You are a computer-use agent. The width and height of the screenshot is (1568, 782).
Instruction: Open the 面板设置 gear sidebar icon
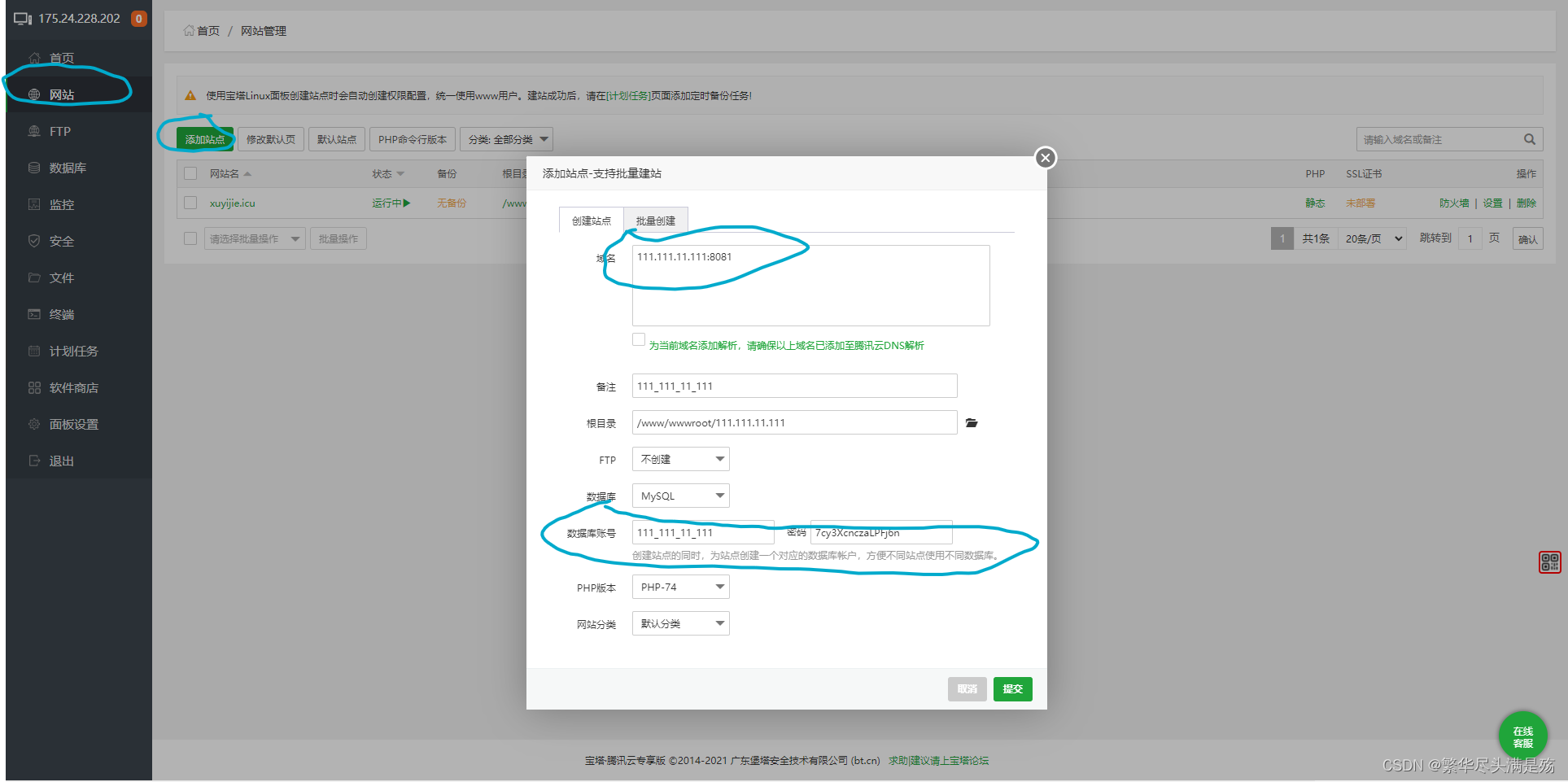point(34,424)
